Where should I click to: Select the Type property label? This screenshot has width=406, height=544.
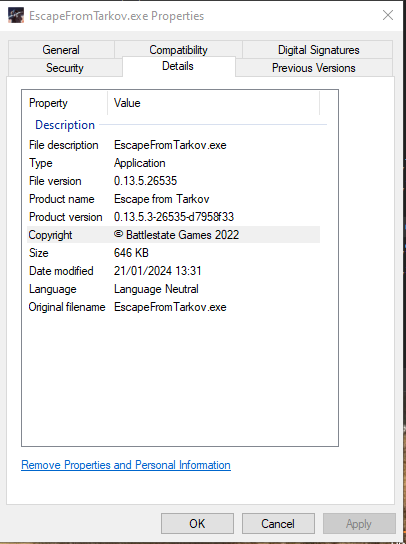pyautogui.click(x=41, y=163)
